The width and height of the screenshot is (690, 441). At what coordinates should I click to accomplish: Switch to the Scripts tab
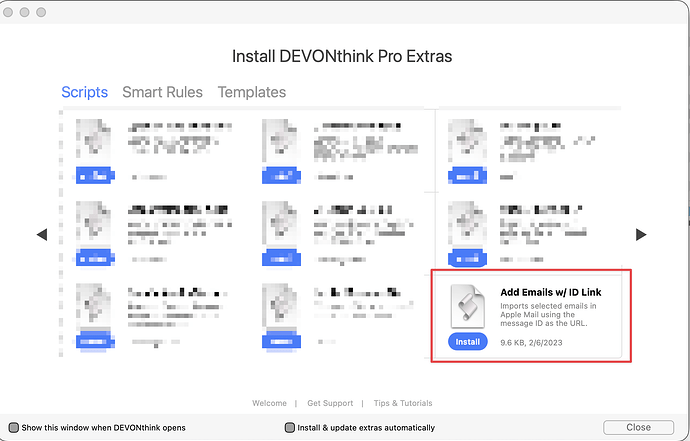85,92
